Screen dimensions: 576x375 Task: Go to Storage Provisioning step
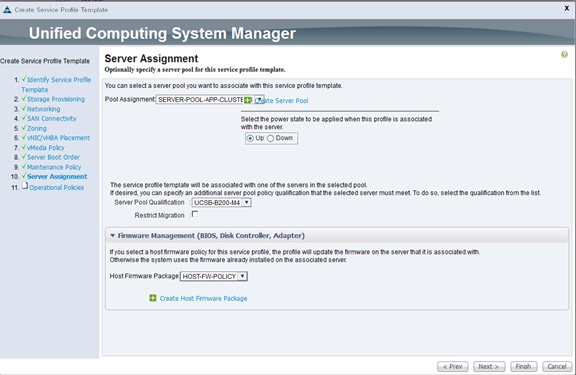coord(56,99)
